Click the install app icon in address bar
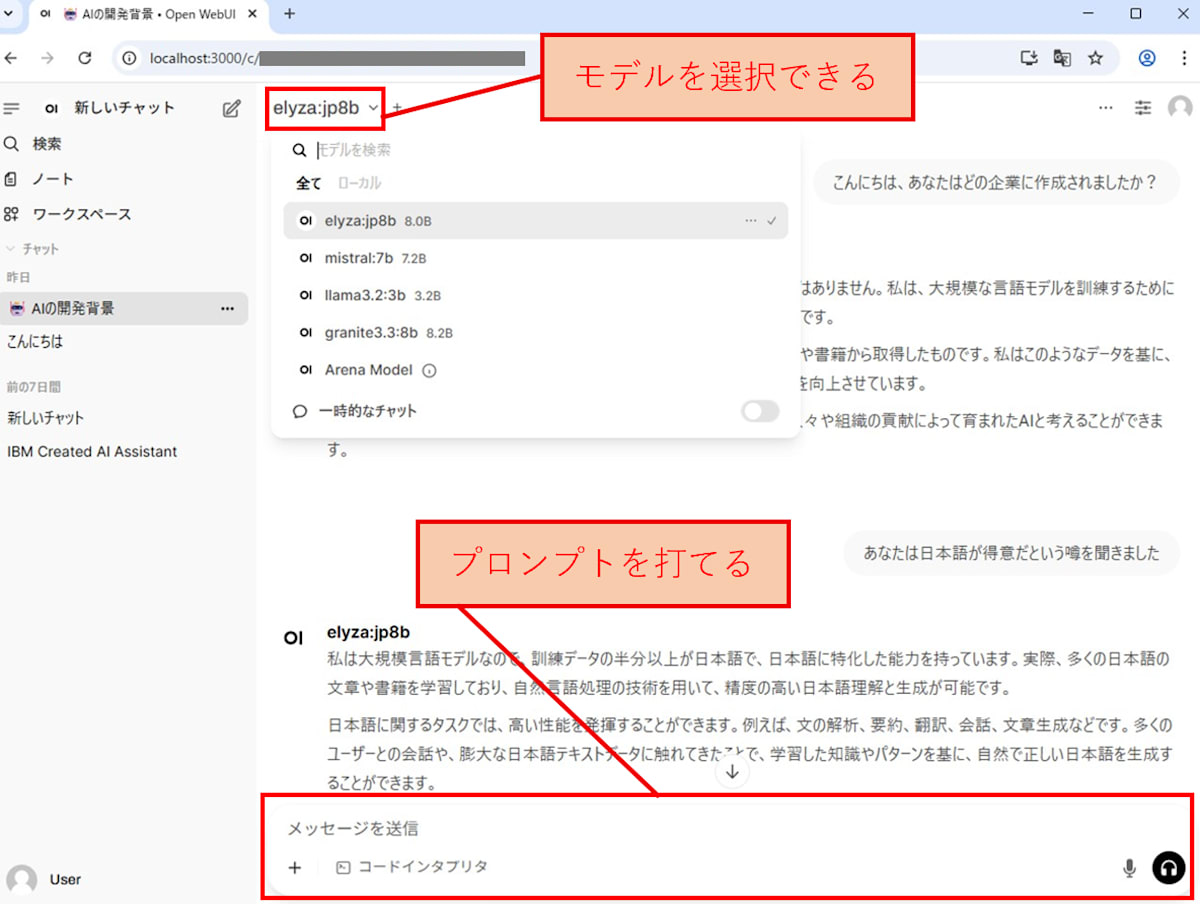This screenshot has width=1200, height=904. [x=1029, y=58]
